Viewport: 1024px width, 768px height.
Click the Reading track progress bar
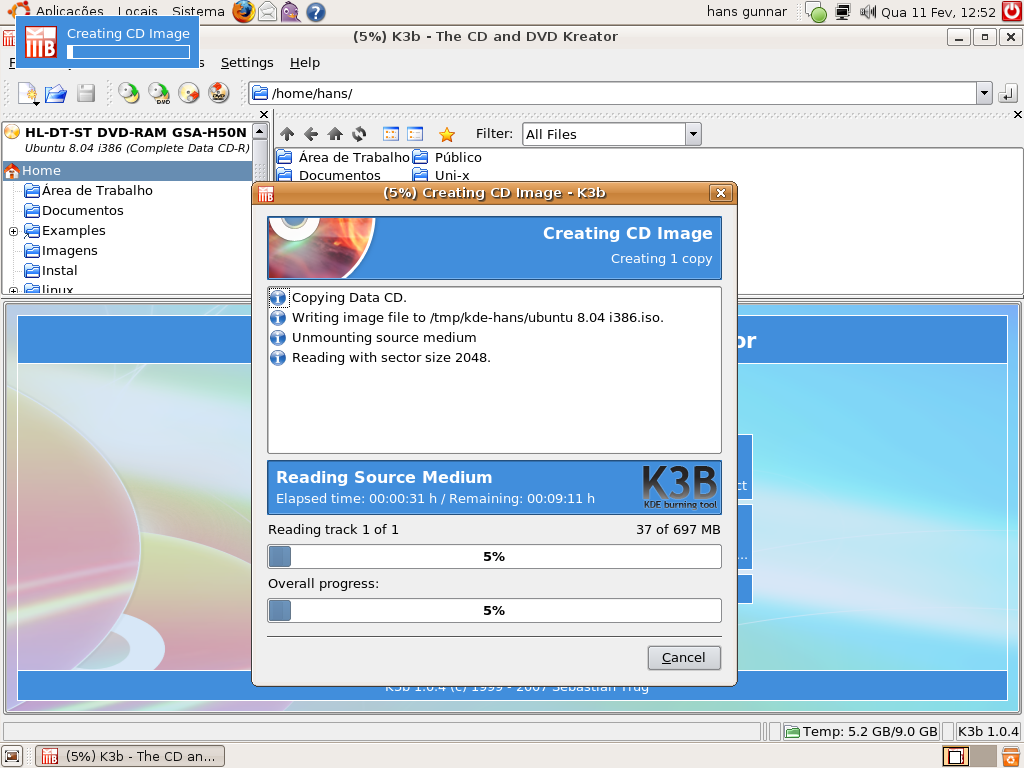click(x=494, y=556)
